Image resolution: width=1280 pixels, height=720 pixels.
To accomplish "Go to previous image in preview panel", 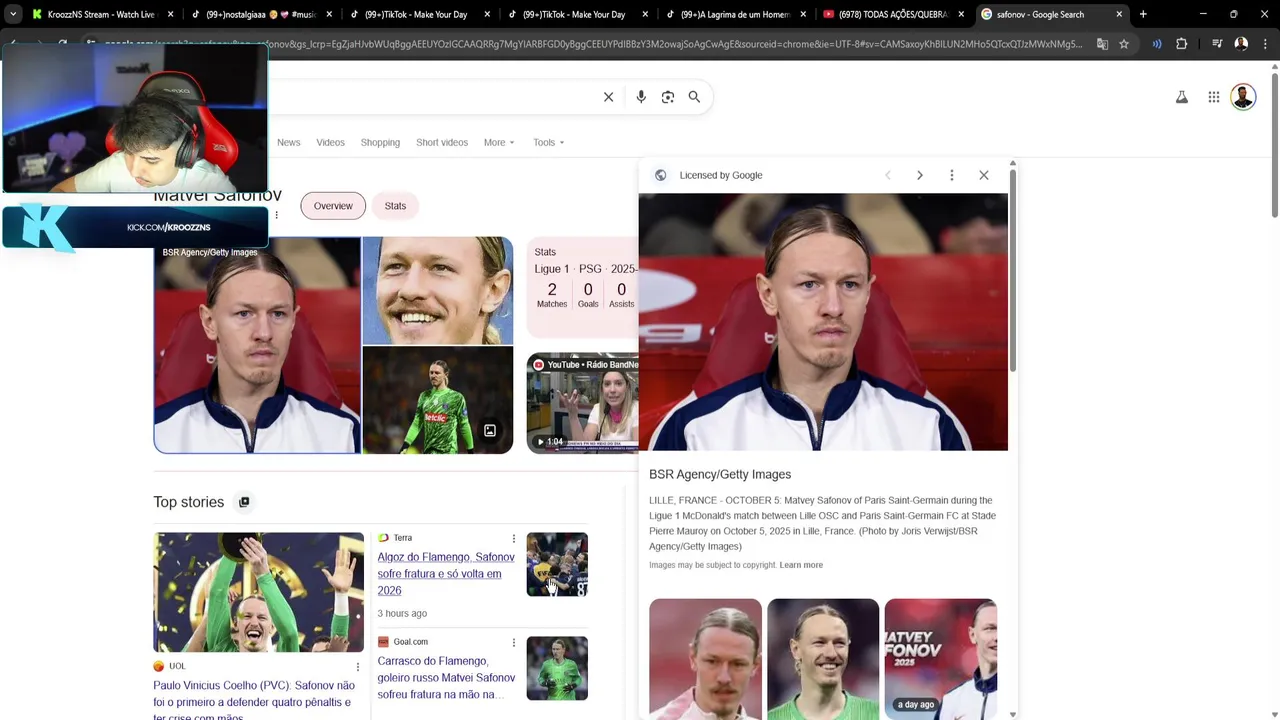I will point(887,175).
